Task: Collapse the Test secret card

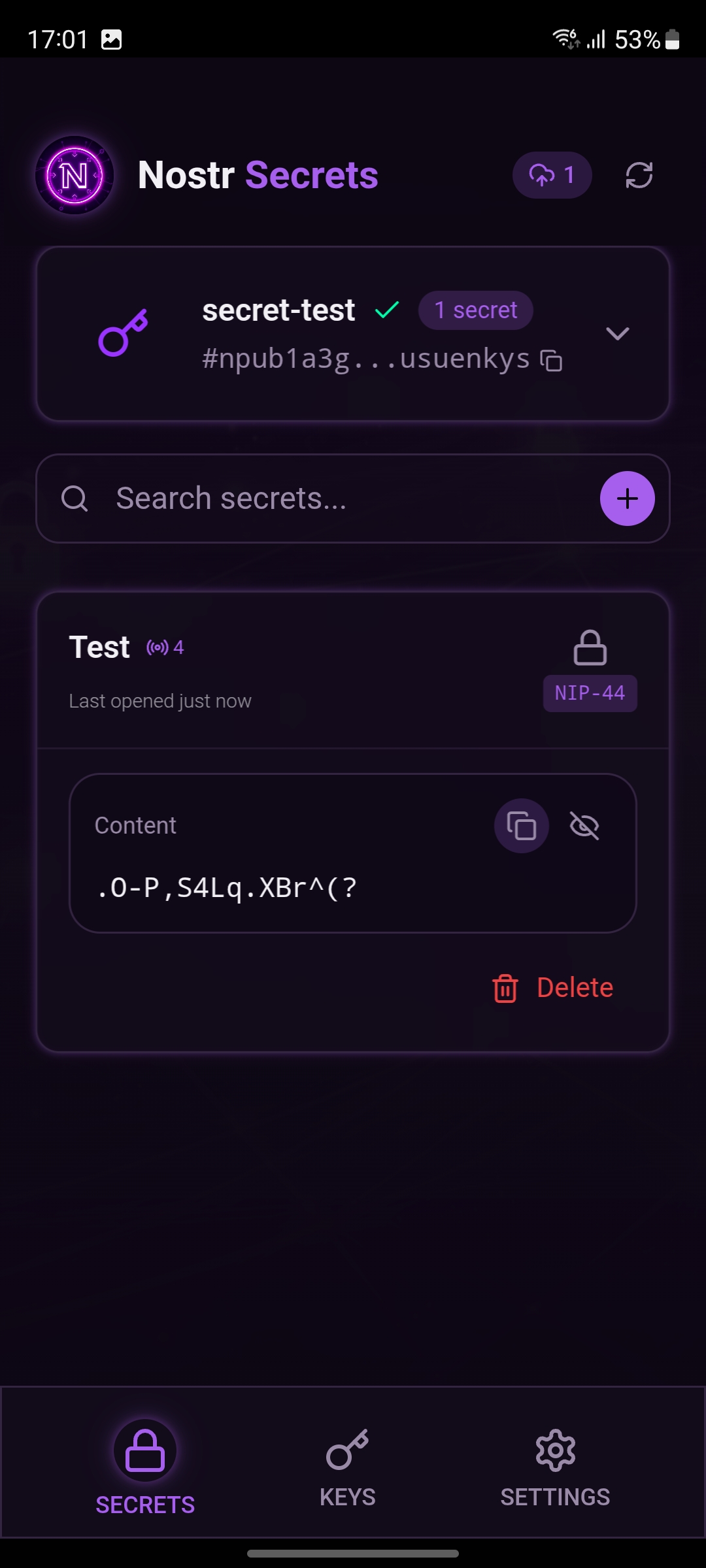Action: point(99,647)
